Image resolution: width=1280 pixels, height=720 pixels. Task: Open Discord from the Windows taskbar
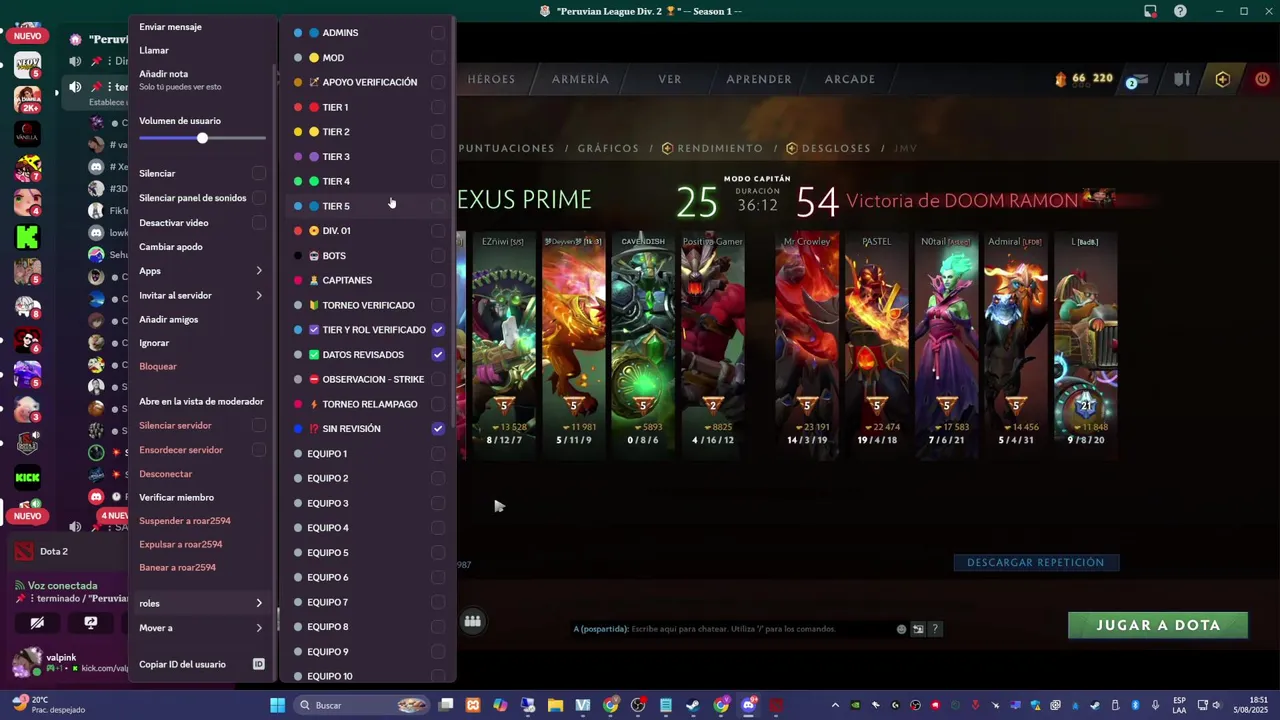coord(748,705)
